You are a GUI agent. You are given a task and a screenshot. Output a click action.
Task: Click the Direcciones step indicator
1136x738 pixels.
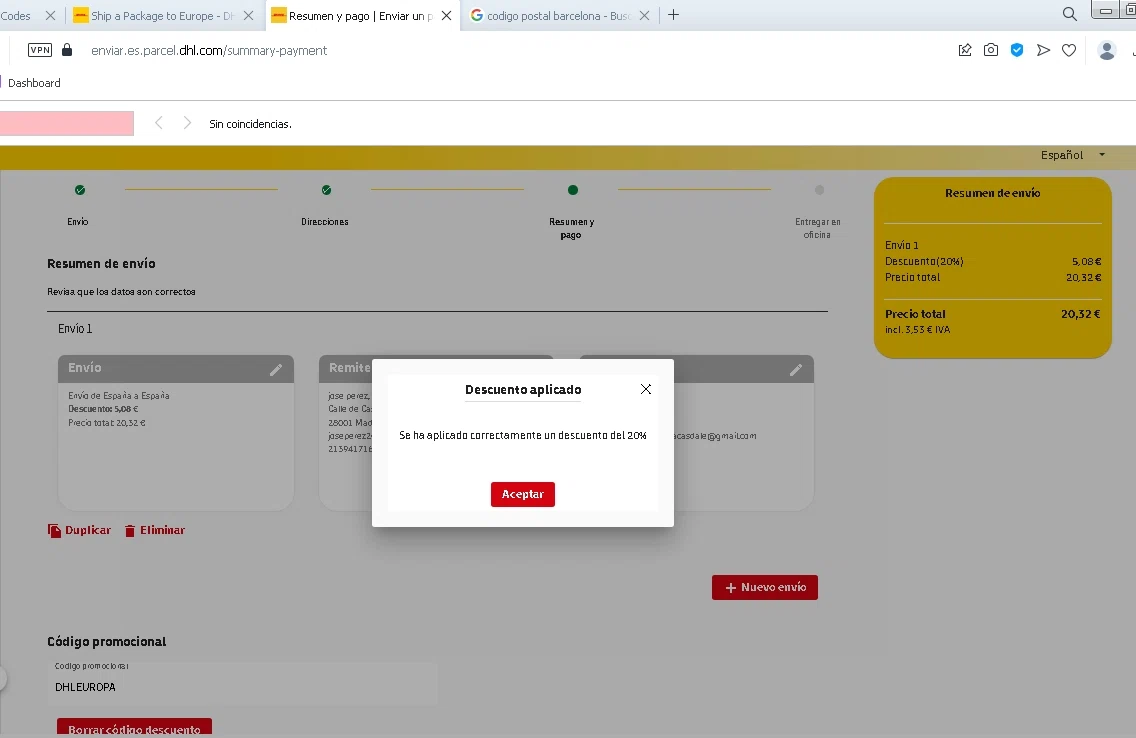click(326, 190)
